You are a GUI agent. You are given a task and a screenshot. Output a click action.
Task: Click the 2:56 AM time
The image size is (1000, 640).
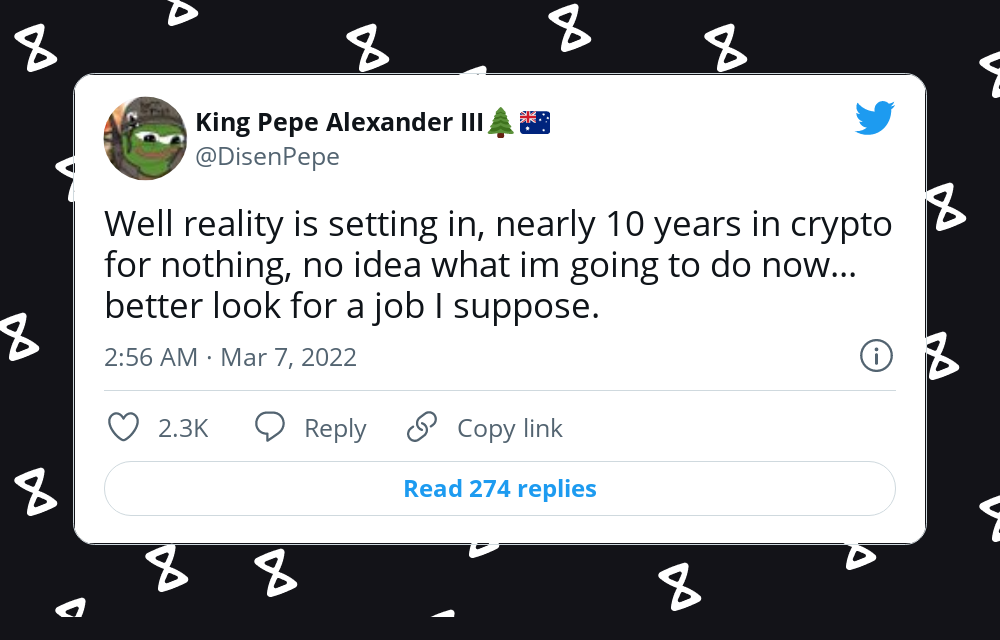pos(151,357)
